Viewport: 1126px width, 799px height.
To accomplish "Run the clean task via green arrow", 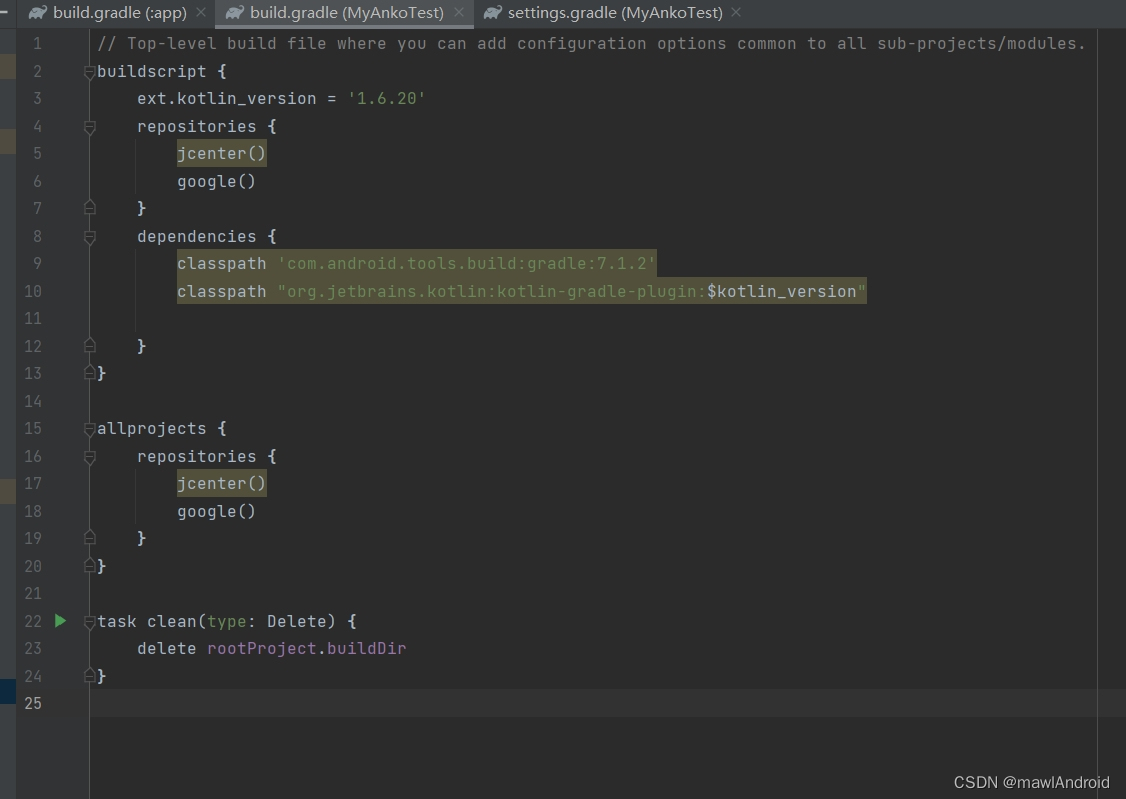I will click(x=60, y=621).
